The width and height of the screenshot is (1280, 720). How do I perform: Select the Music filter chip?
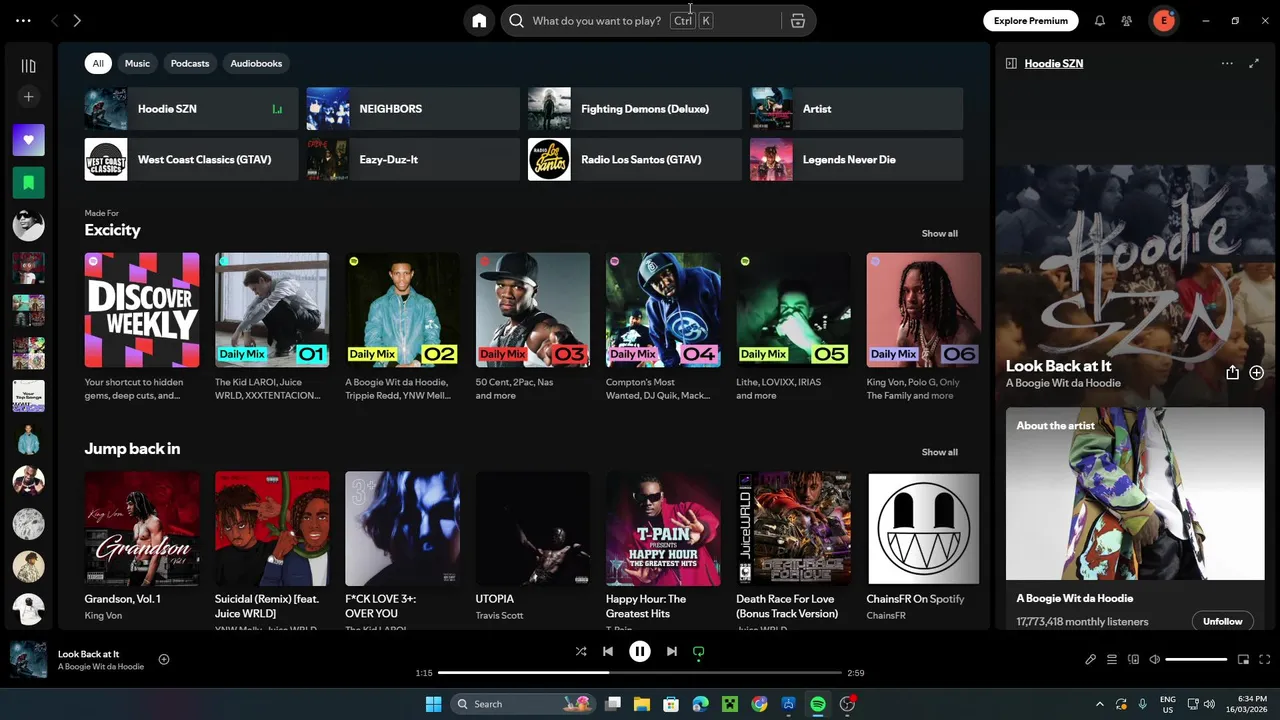click(x=137, y=63)
